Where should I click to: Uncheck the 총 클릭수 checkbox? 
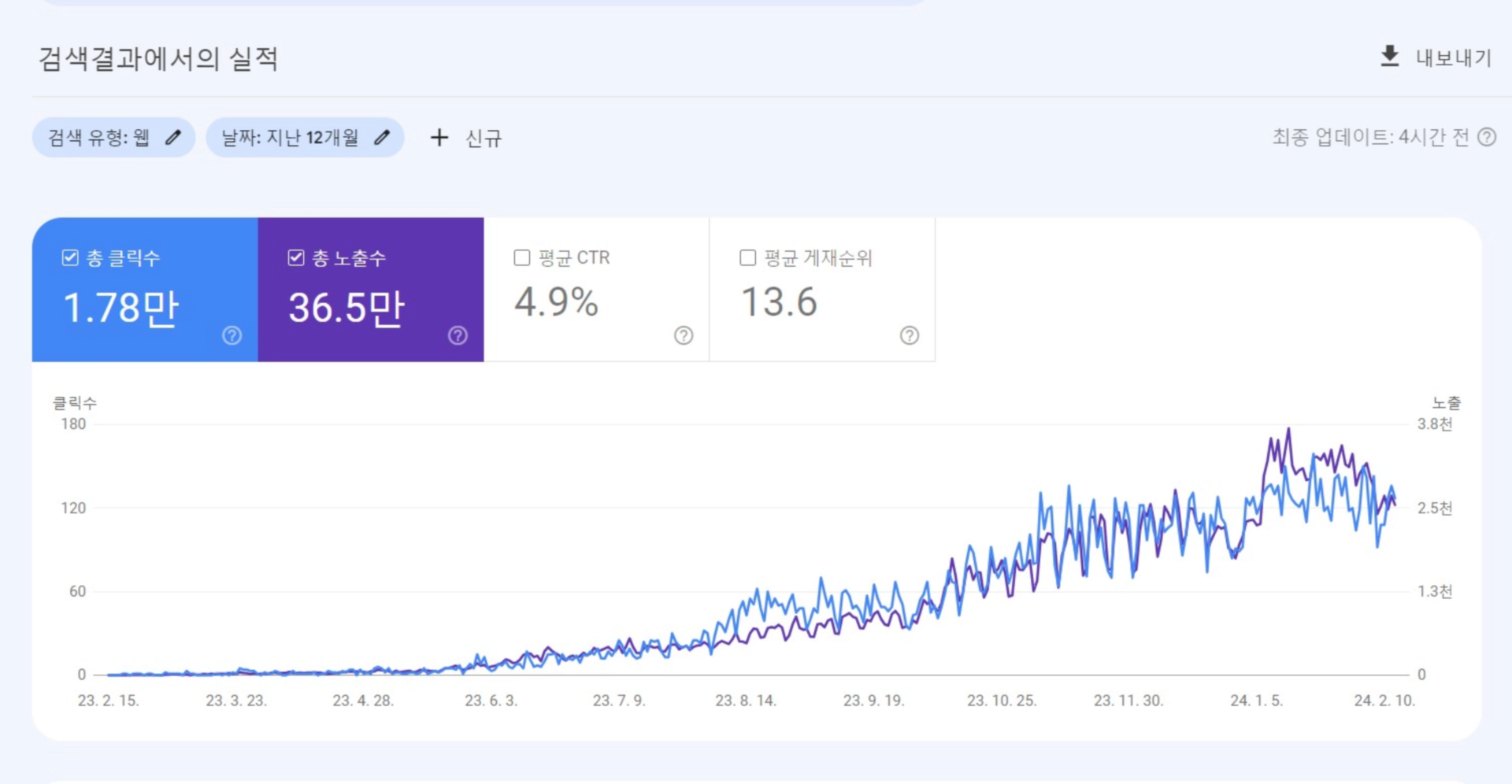pyautogui.click(x=69, y=257)
